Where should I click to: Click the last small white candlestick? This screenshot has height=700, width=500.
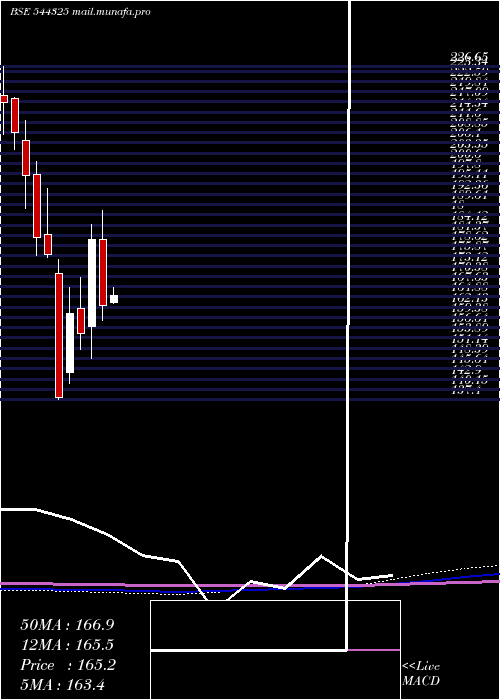(x=114, y=299)
